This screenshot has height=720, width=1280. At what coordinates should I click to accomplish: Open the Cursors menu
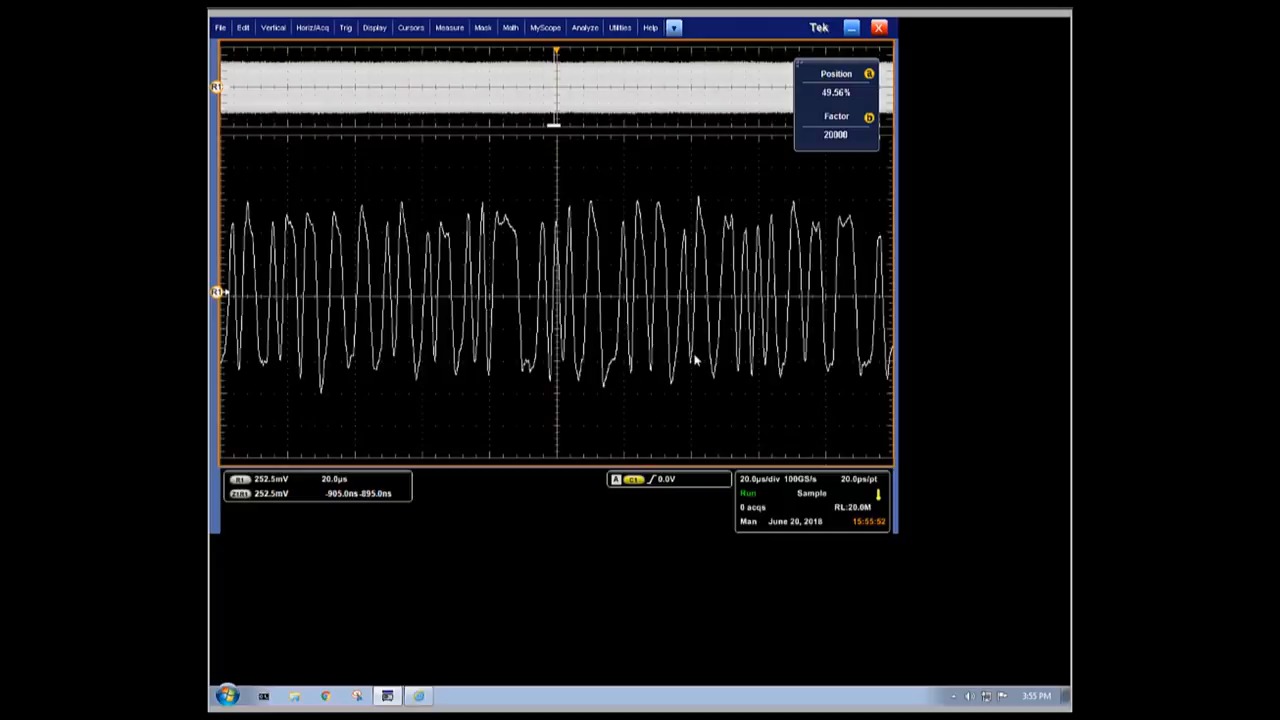pyautogui.click(x=411, y=28)
